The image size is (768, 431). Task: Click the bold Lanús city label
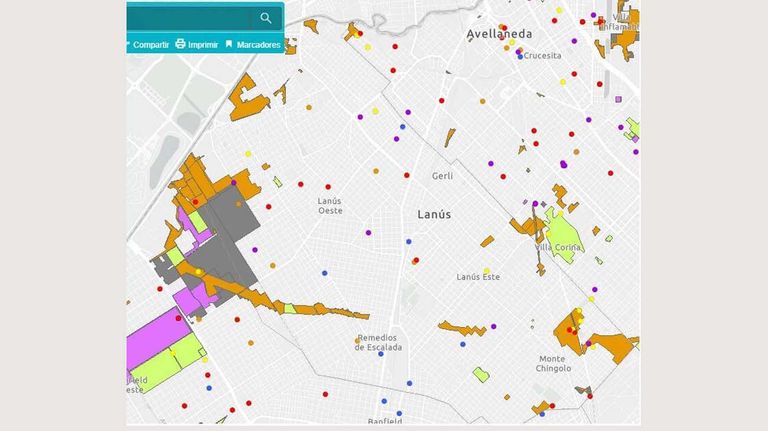434,215
